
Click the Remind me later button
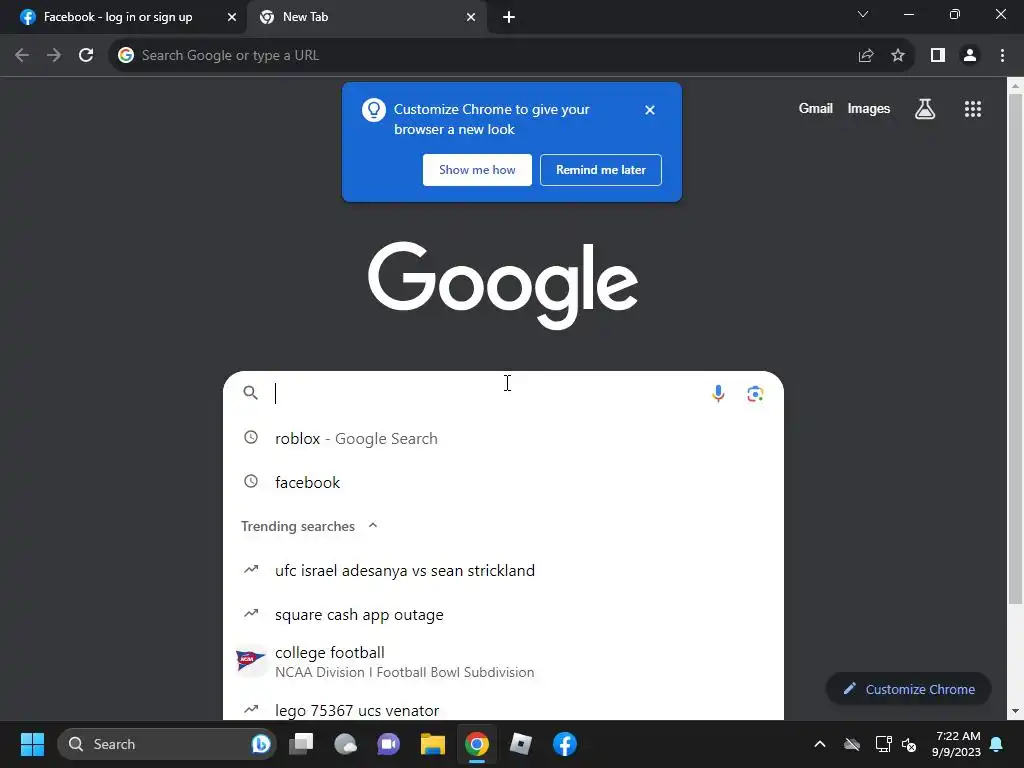pyautogui.click(x=601, y=170)
